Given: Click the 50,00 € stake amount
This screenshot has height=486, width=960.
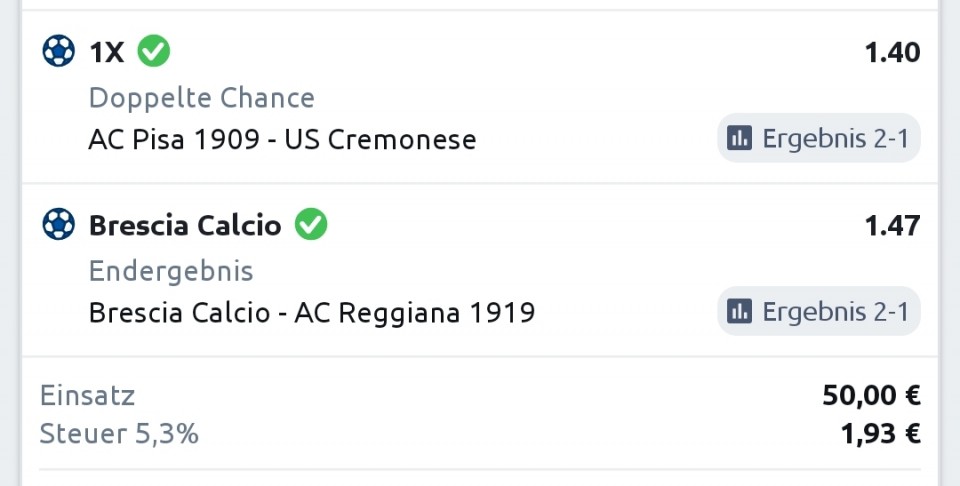Looking at the screenshot, I should [871, 395].
